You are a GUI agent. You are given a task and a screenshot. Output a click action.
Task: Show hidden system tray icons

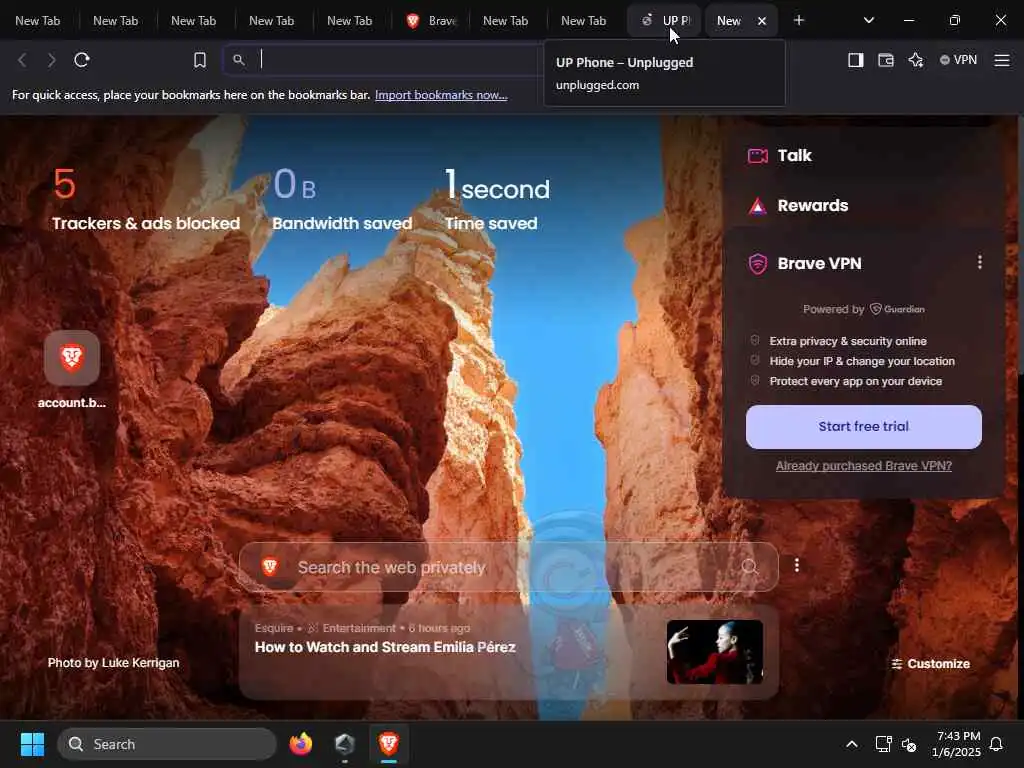point(852,744)
